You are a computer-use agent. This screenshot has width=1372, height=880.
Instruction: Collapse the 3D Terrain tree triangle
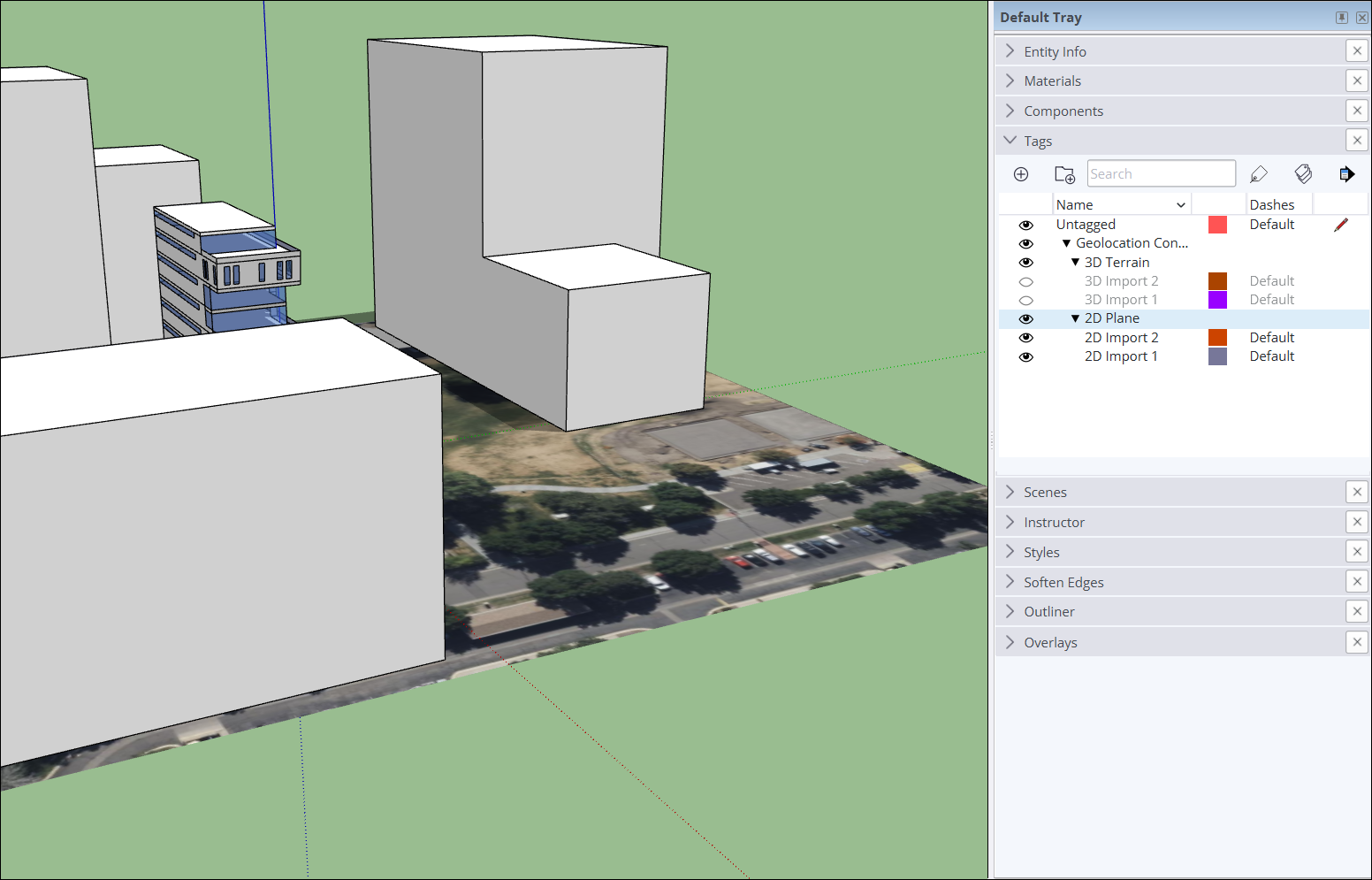tap(1074, 262)
